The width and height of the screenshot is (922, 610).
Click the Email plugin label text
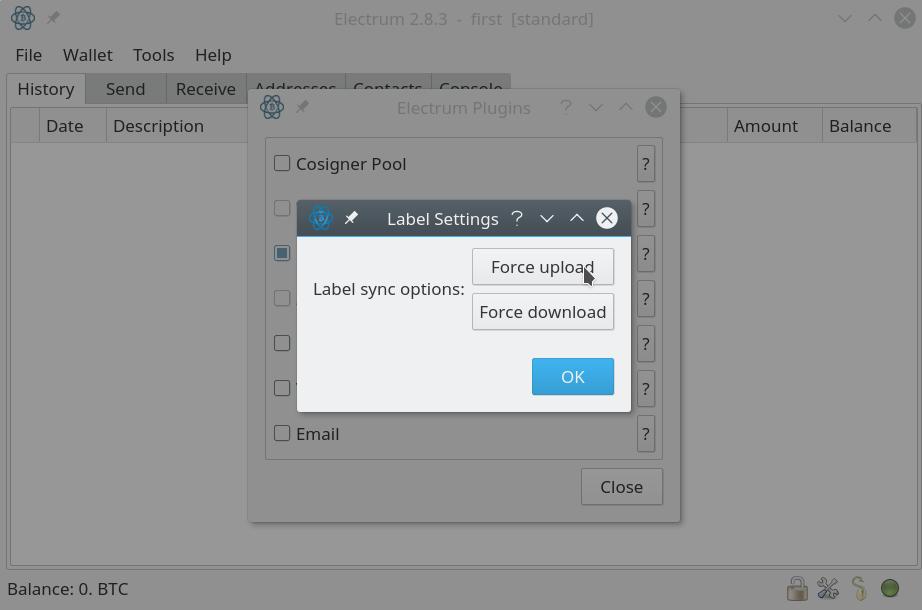(318, 434)
